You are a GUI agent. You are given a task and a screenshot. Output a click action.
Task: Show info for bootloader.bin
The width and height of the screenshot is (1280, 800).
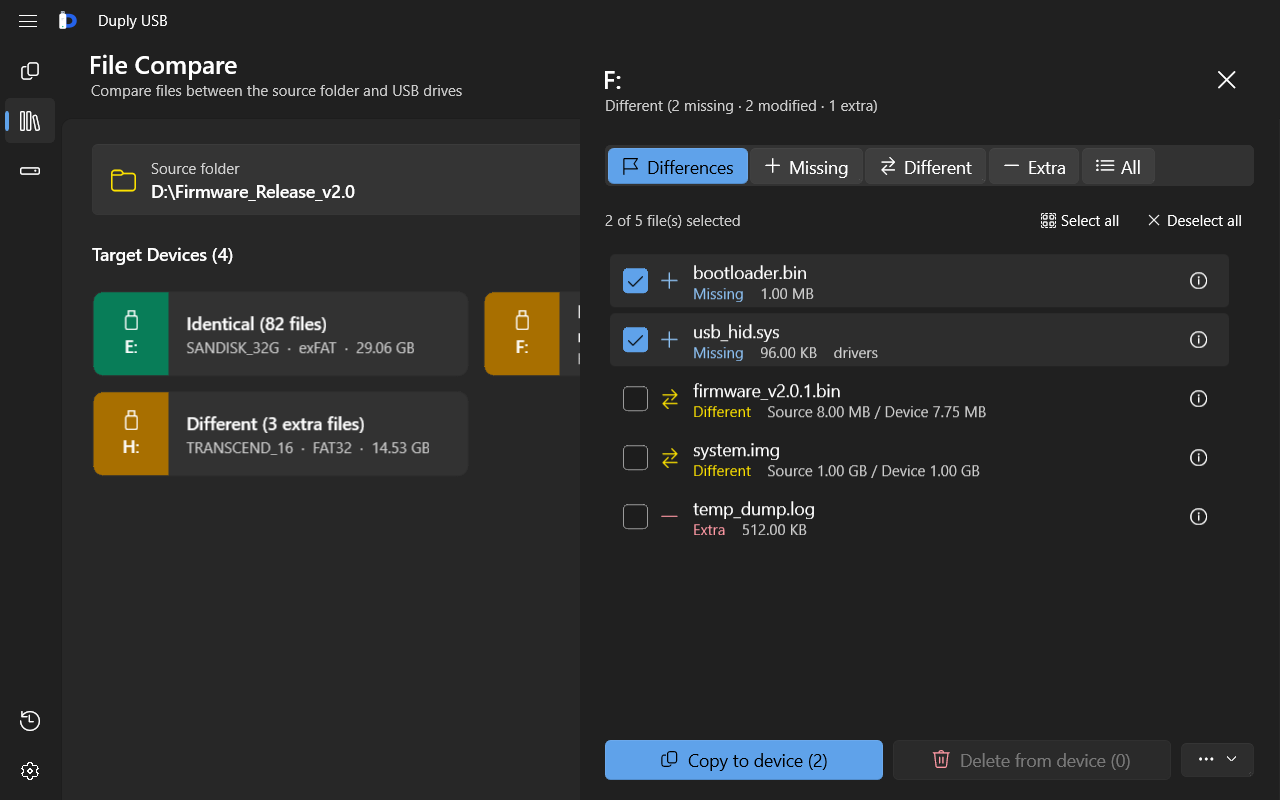(x=1198, y=281)
